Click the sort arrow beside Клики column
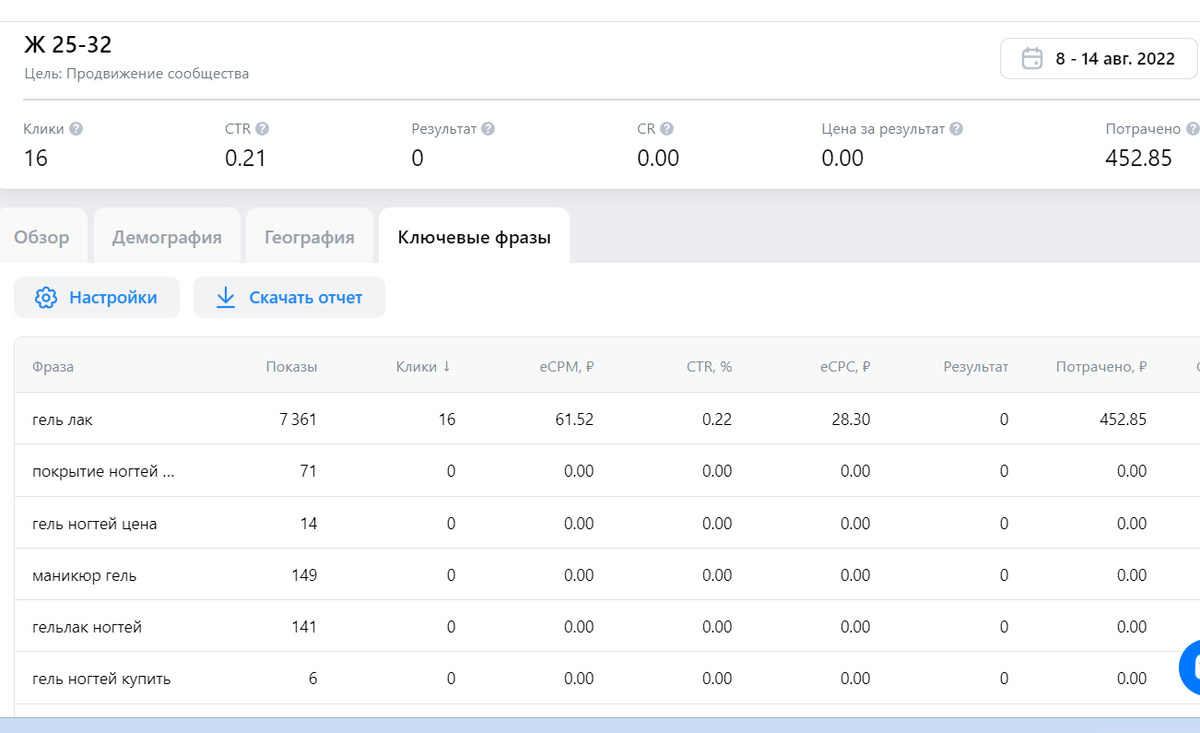The height and width of the screenshot is (733, 1200). (446, 367)
